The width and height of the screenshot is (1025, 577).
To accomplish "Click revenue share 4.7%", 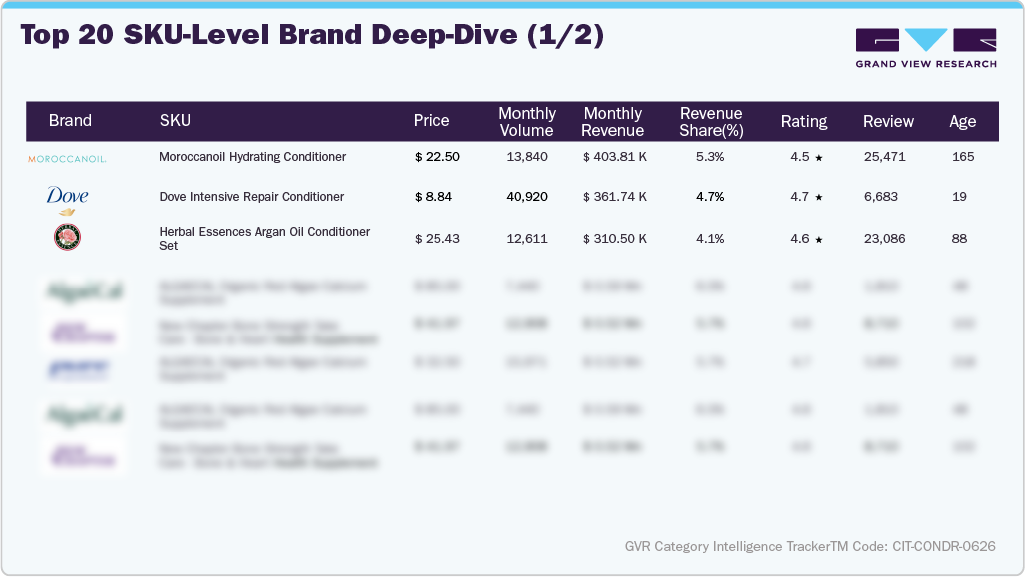I will tap(710, 197).
